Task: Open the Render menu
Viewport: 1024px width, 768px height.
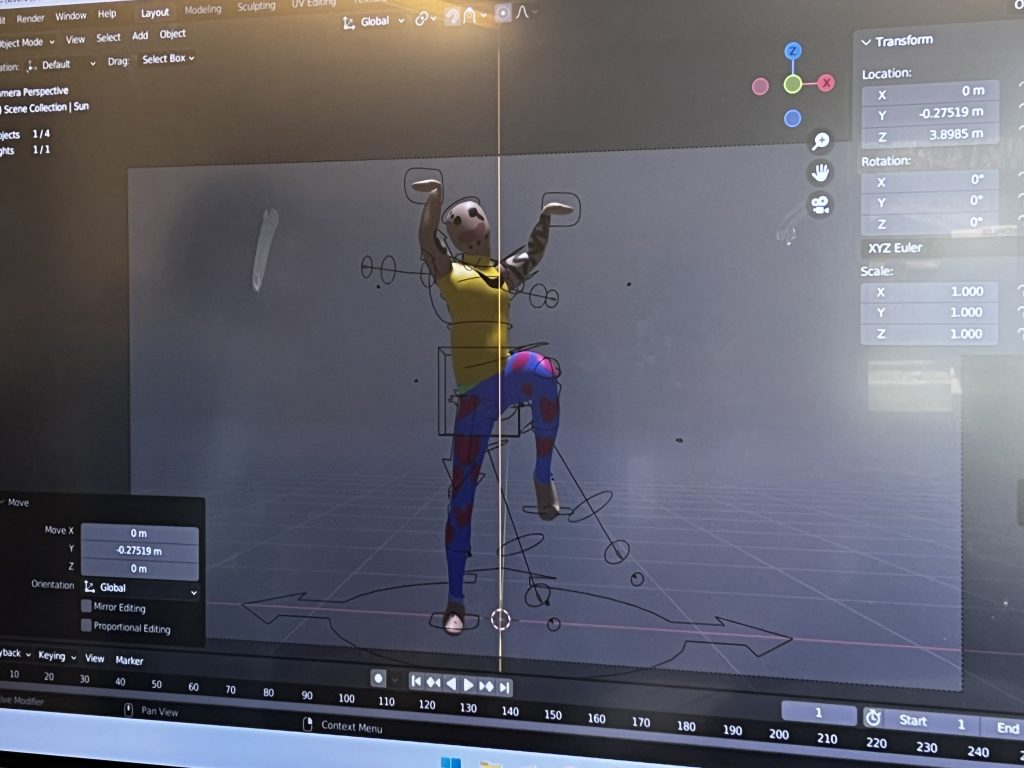Action: [30, 18]
